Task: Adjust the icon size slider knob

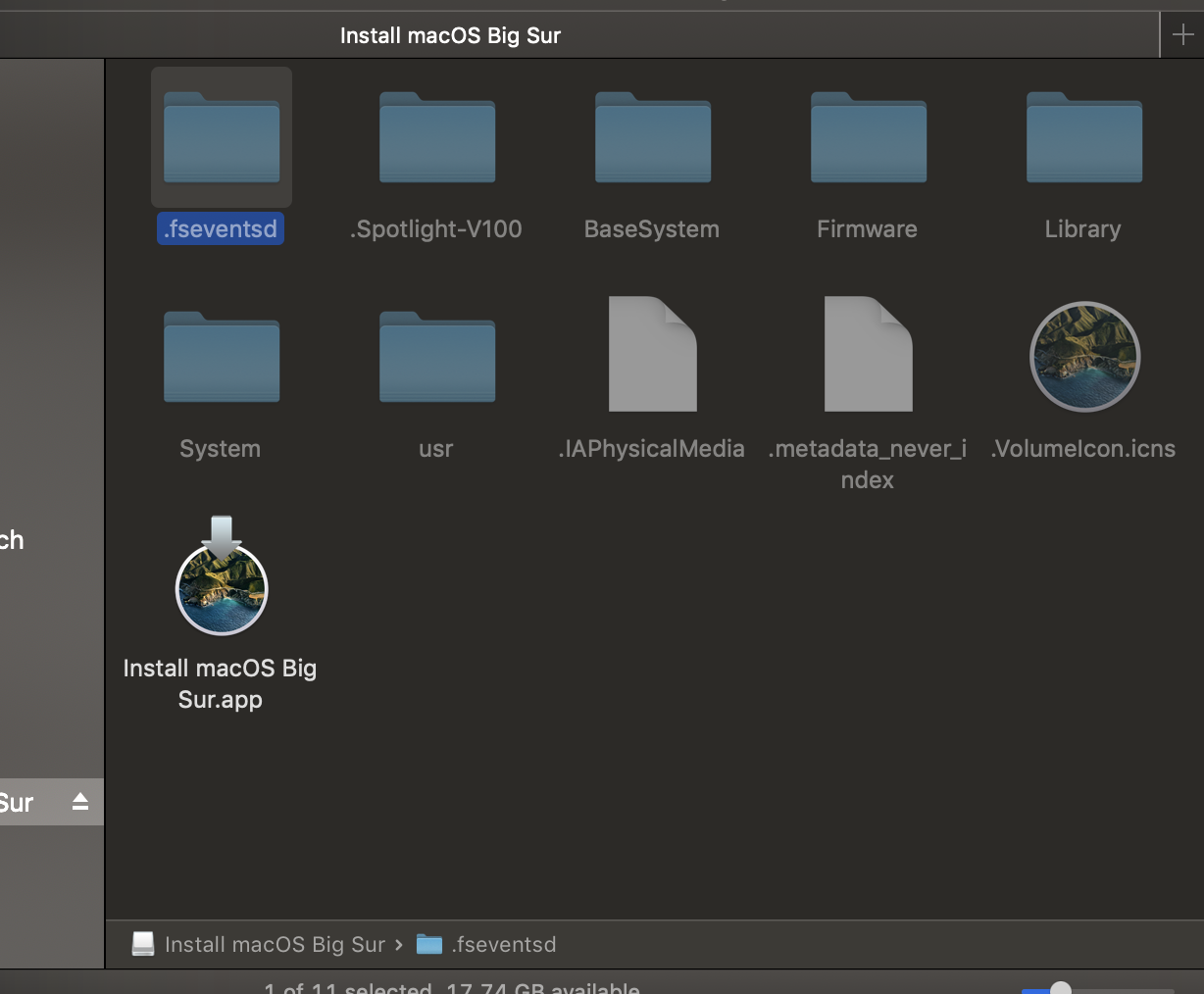Action: coord(1061,988)
